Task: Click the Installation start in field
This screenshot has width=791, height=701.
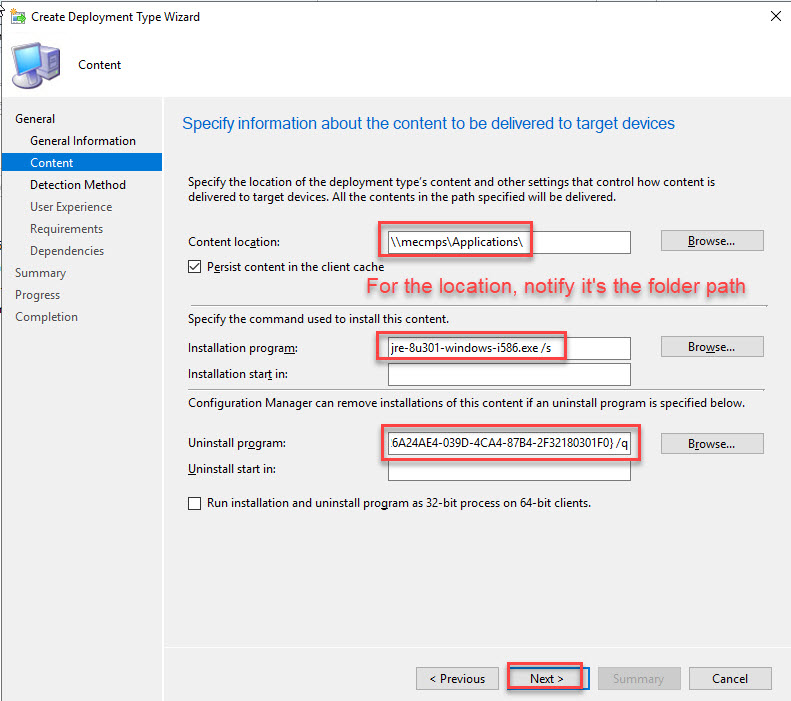Action: tap(509, 374)
